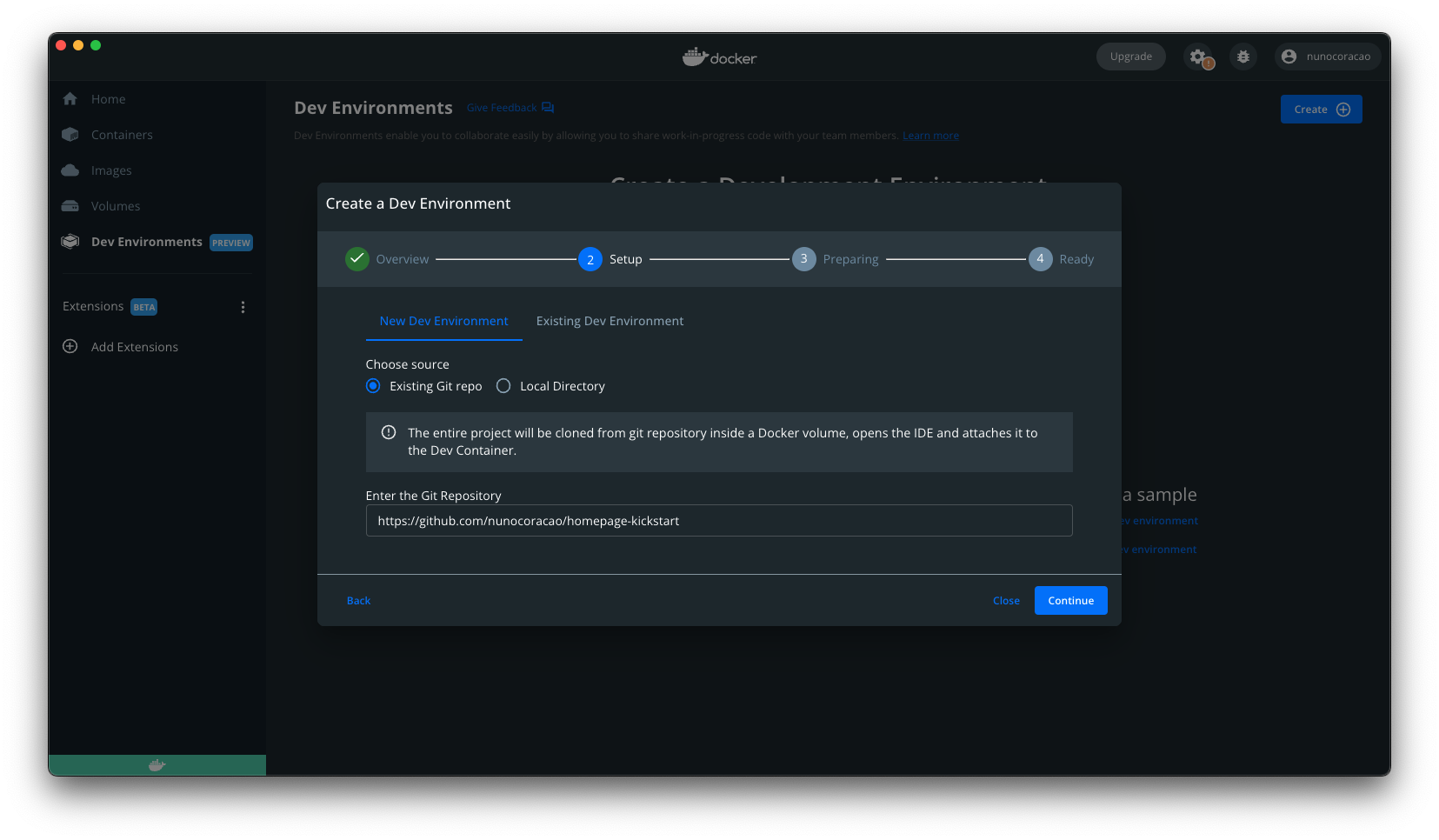This screenshot has height=840, width=1439.
Task: Click the PREVIEW badge
Action: [231, 243]
